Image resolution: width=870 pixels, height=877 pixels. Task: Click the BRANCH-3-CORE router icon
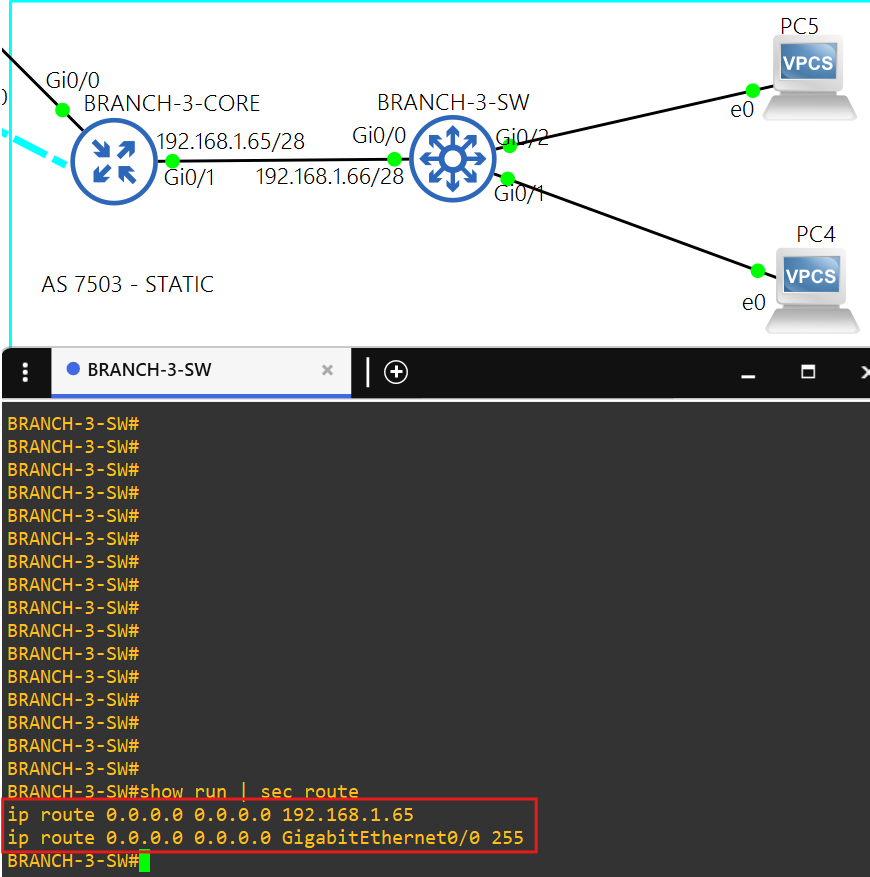[x=114, y=162]
